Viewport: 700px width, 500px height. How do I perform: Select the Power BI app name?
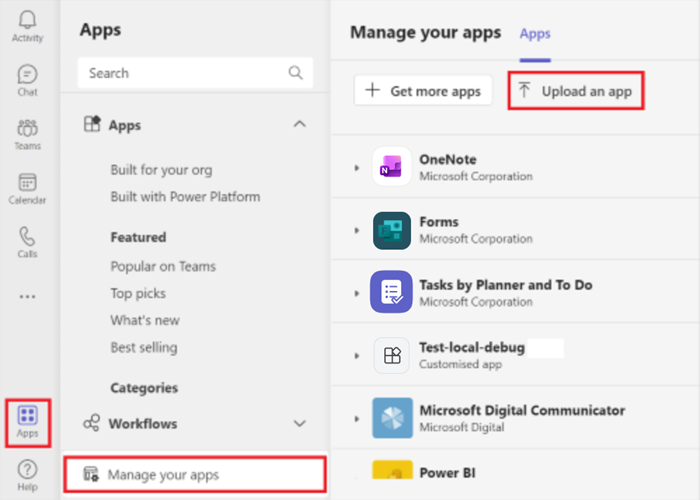coord(447,473)
